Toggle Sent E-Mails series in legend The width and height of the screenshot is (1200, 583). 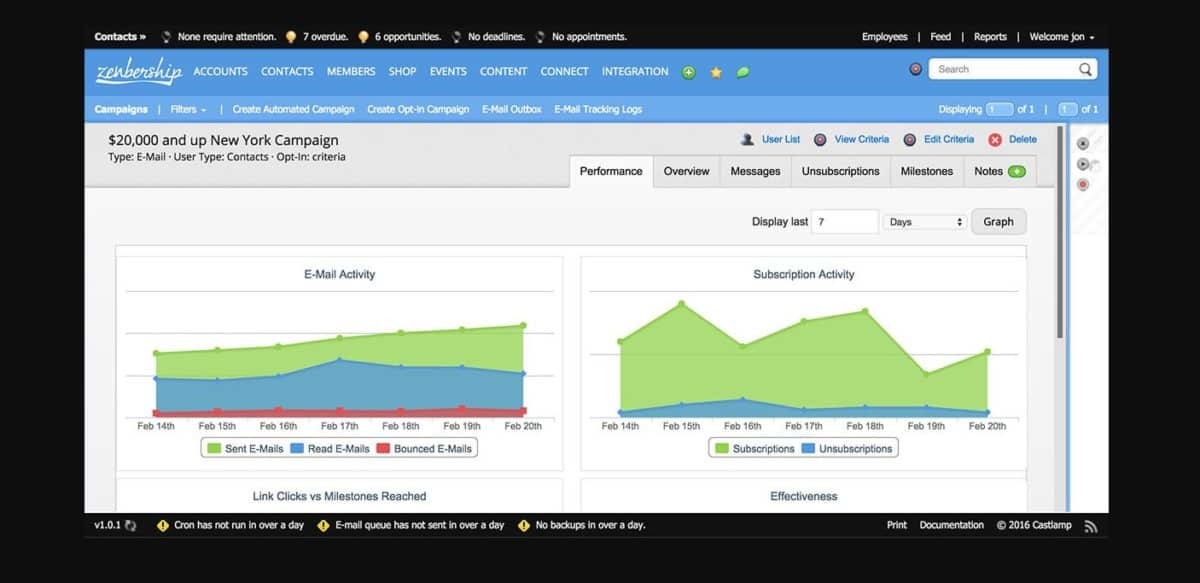tap(245, 449)
